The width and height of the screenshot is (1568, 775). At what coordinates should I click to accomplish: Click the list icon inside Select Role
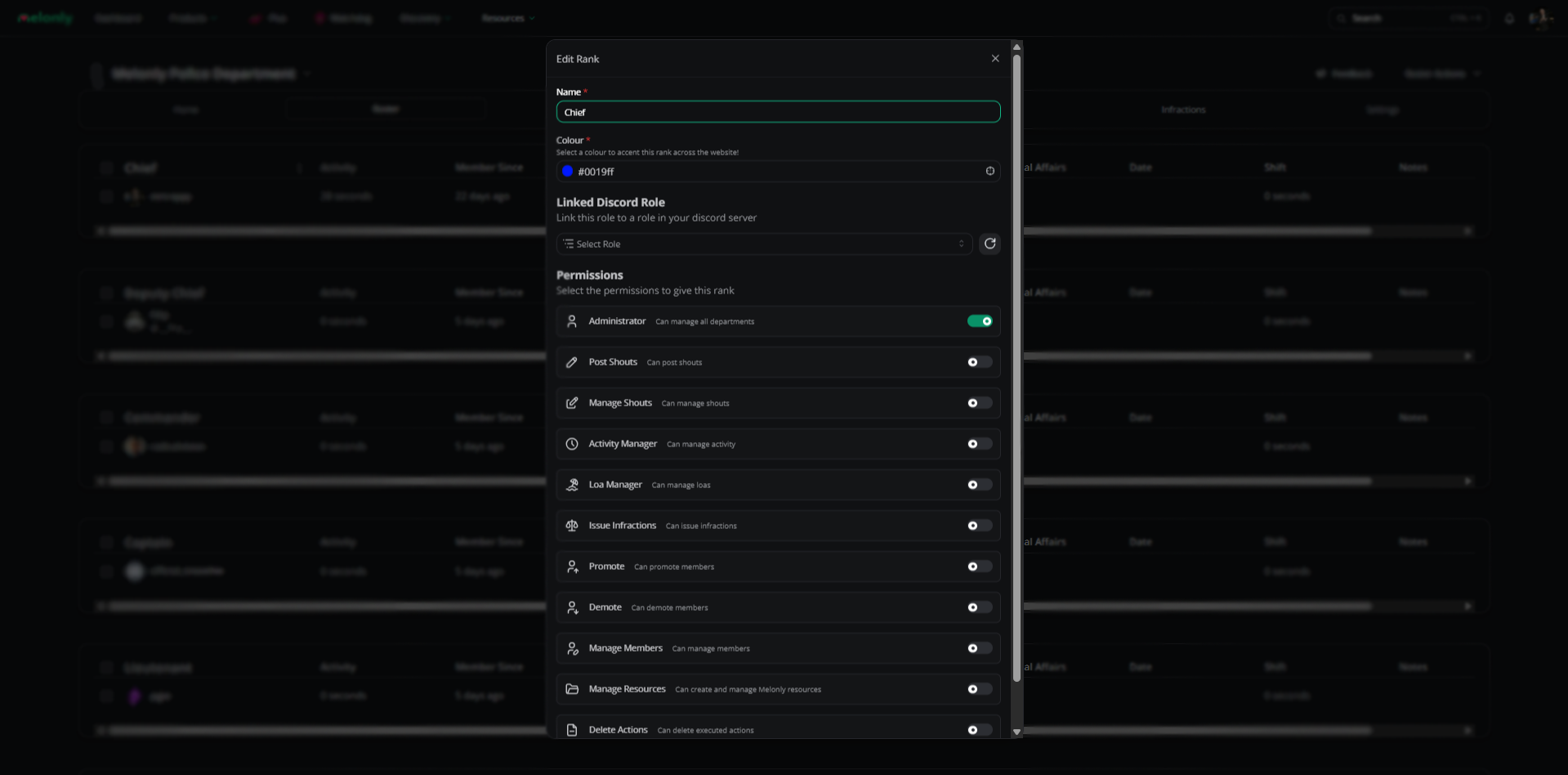569,244
